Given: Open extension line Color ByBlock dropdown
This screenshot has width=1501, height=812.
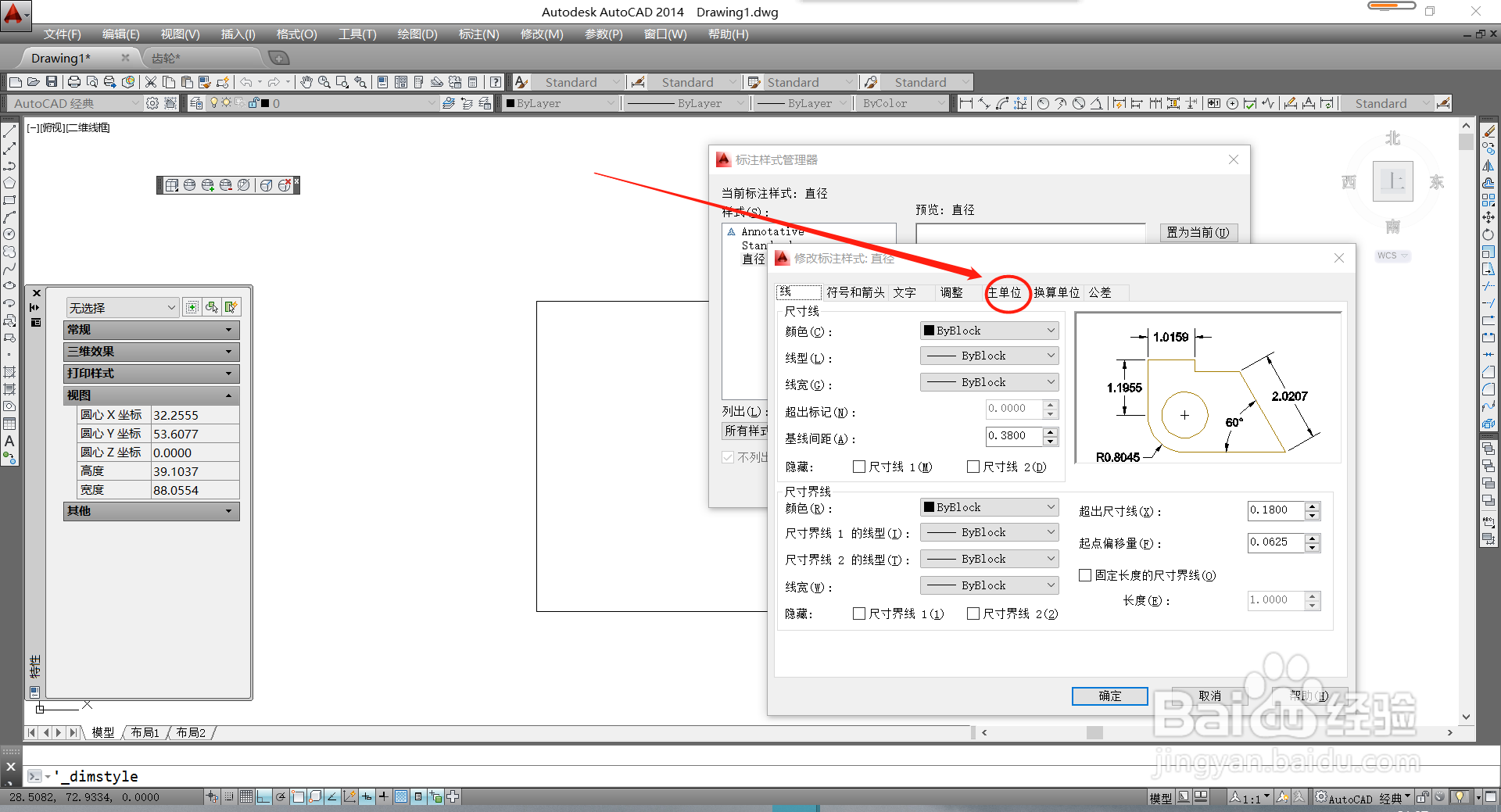Looking at the screenshot, I should (x=989, y=507).
